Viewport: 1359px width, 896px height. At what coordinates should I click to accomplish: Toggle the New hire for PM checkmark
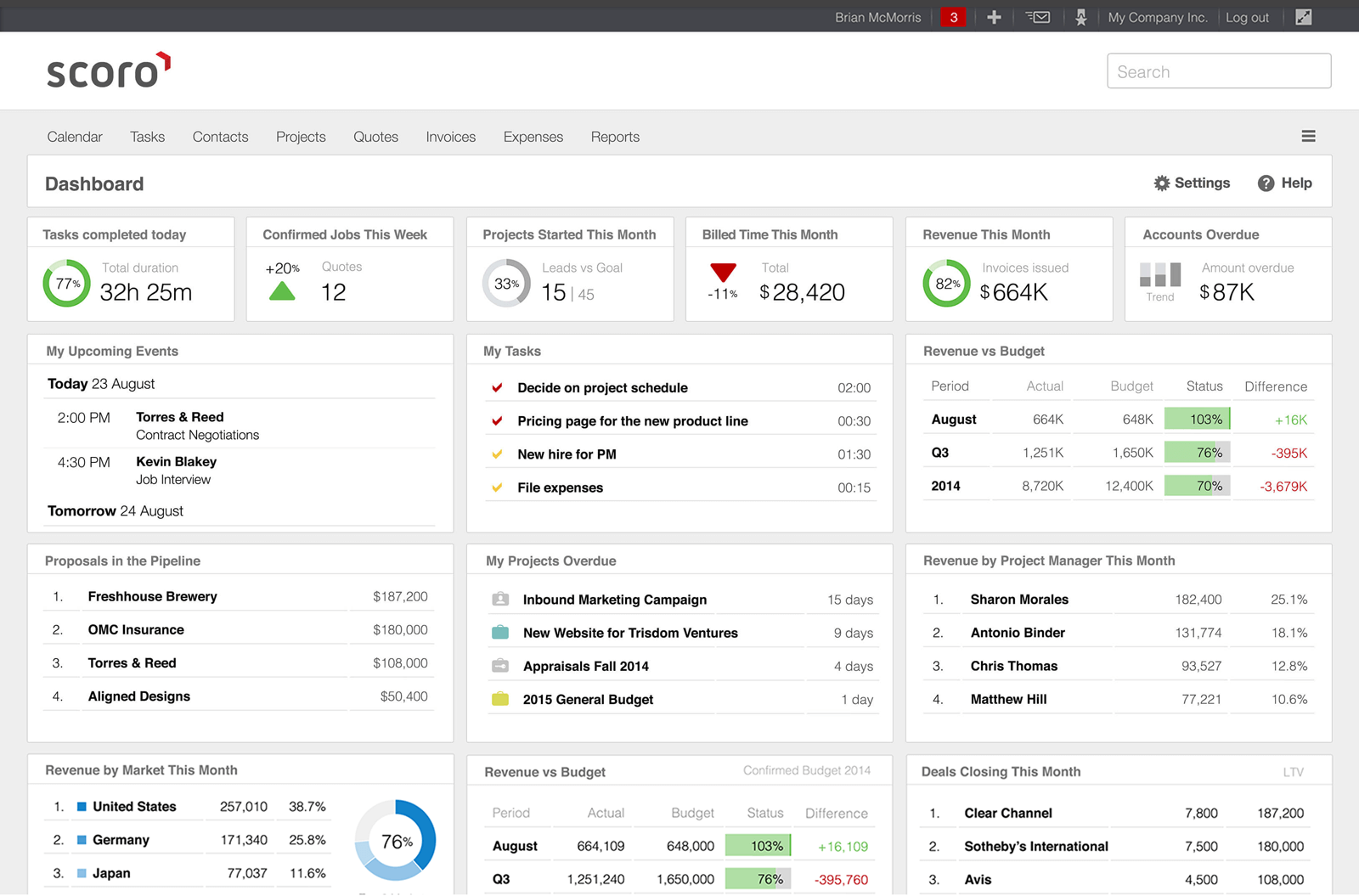(x=498, y=454)
